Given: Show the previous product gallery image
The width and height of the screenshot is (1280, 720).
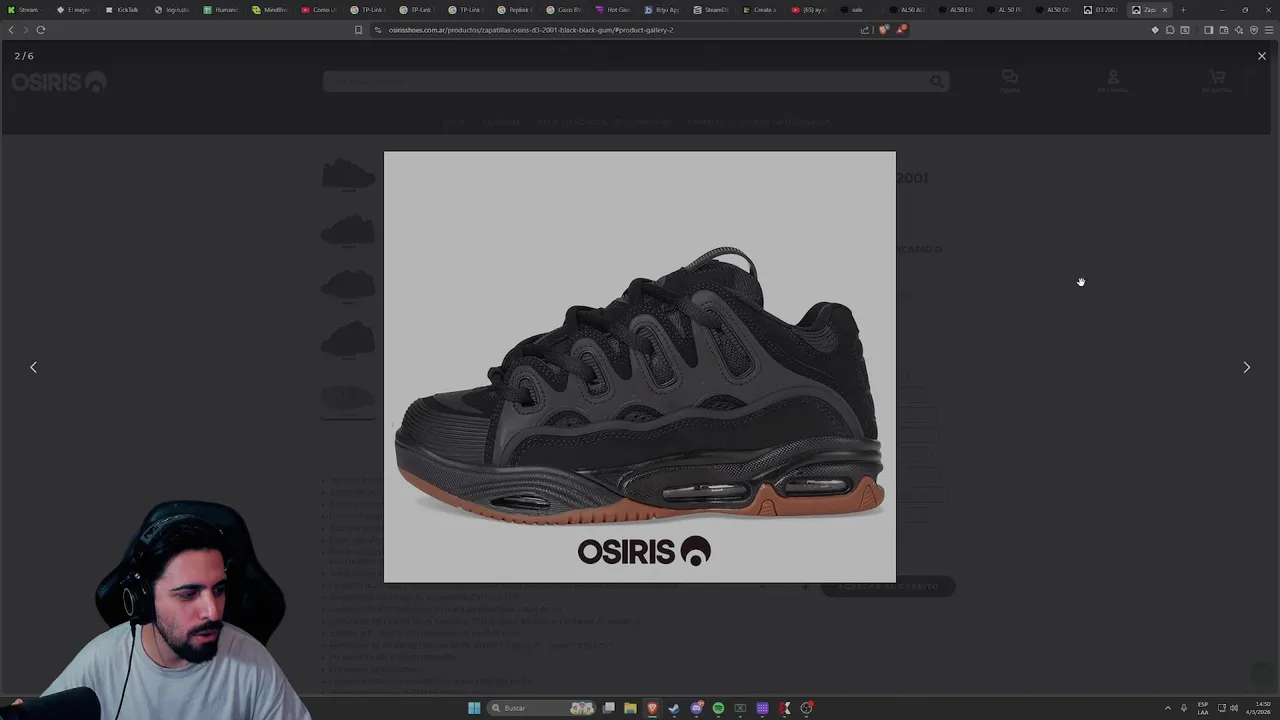Looking at the screenshot, I should [x=33, y=367].
